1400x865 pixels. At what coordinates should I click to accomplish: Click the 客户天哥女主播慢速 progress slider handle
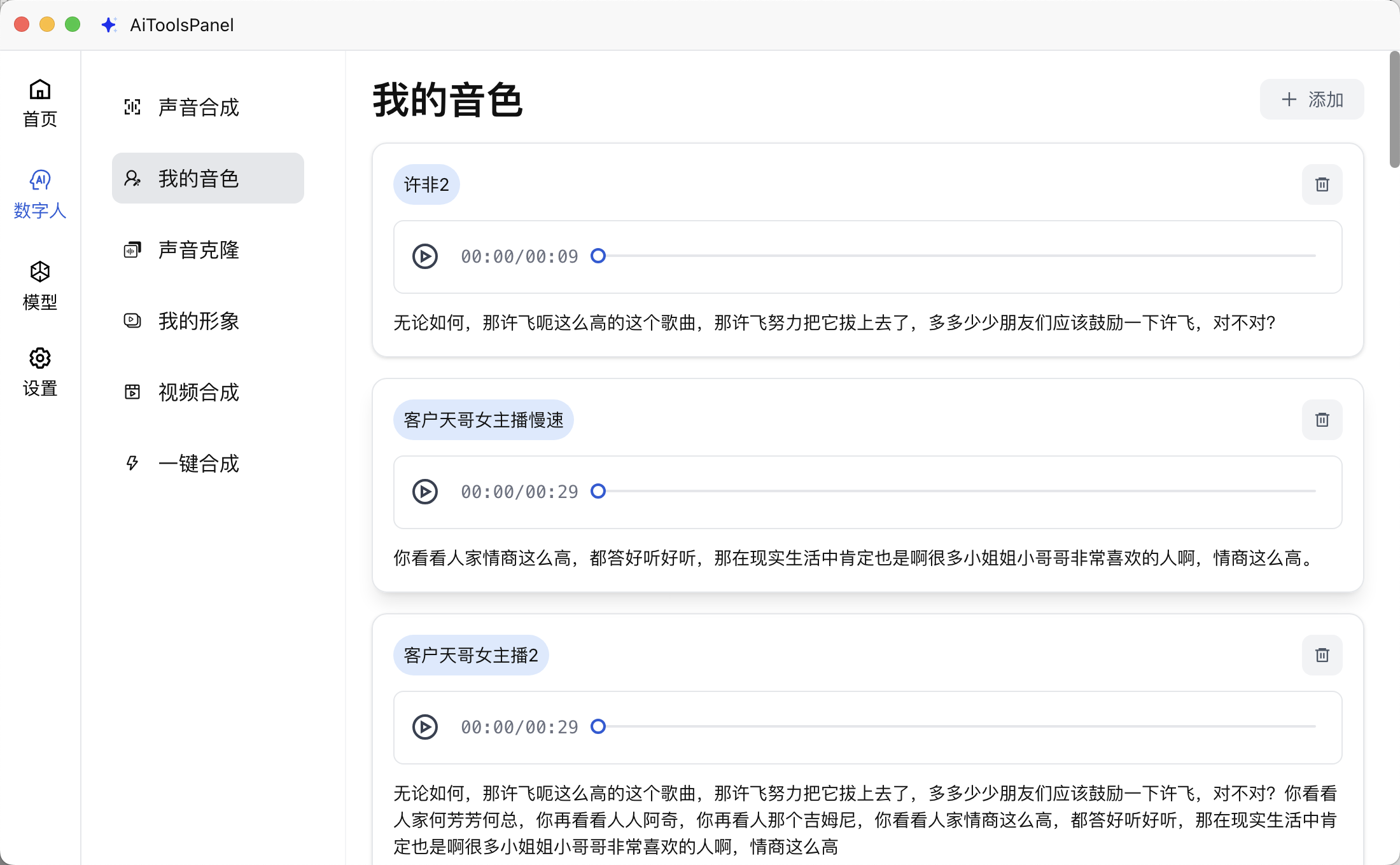pos(598,491)
